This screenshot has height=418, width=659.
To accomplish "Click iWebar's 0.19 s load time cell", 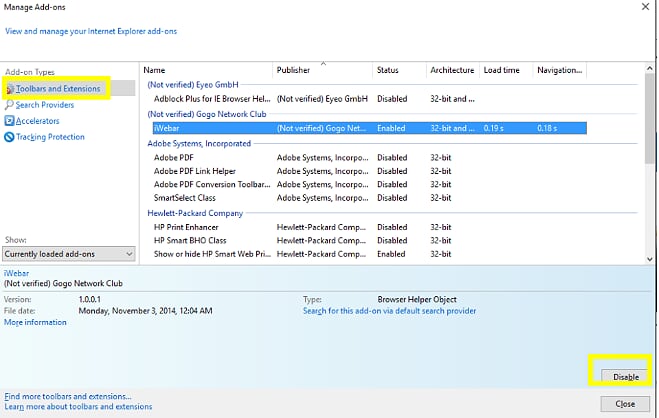I will [493, 128].
